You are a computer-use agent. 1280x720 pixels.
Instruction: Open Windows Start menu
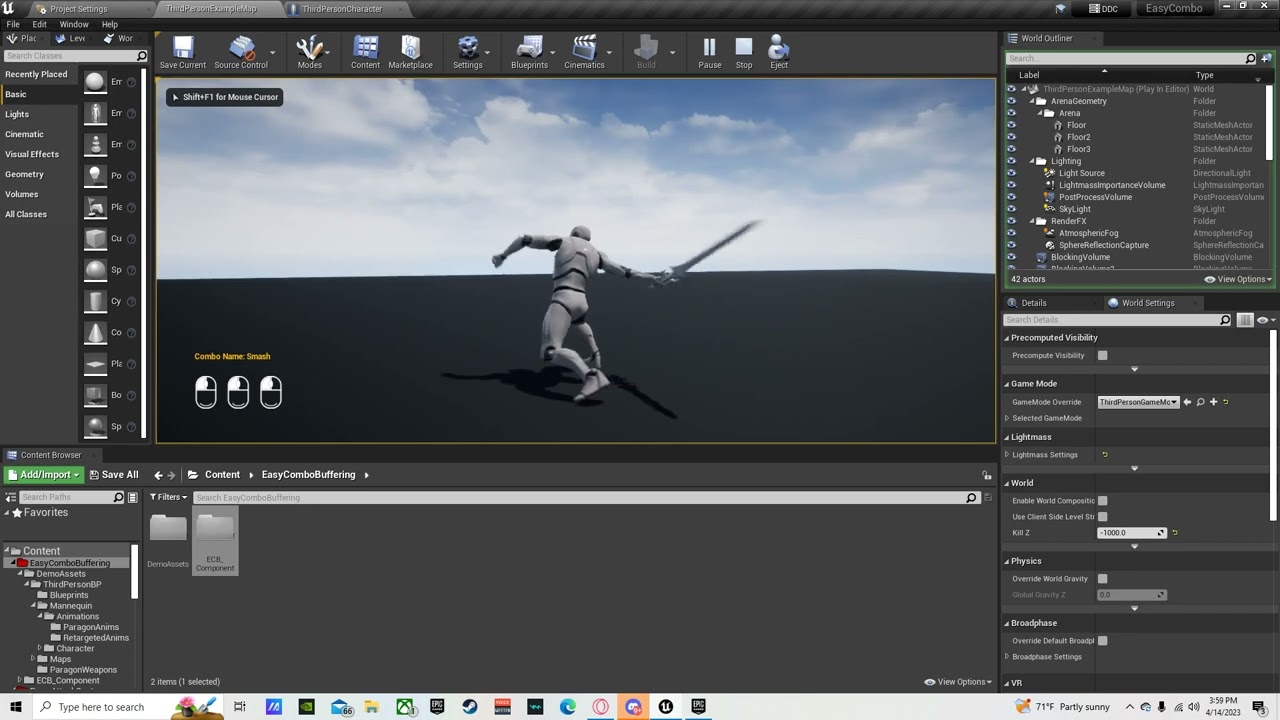coord(15,707)
